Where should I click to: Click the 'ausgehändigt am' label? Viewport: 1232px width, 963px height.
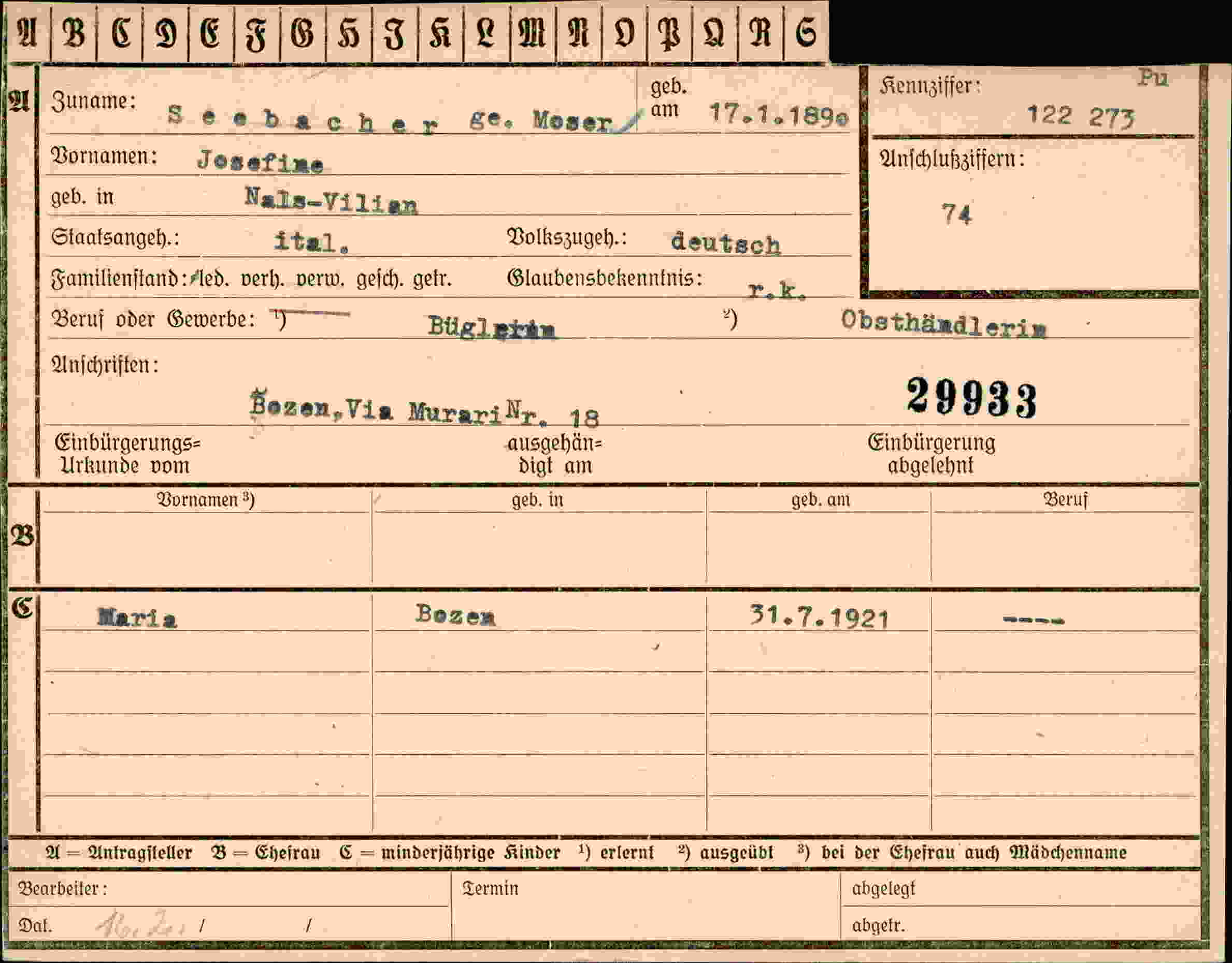pyautogui.click(x=554, y=455)
